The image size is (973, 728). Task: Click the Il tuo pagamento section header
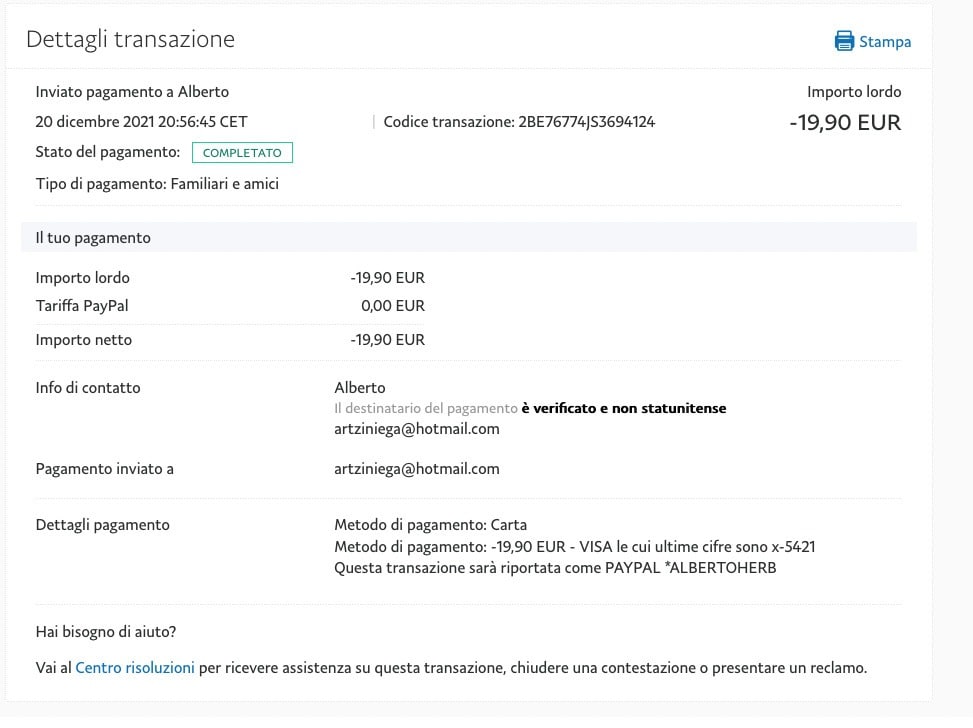point(93,238)
